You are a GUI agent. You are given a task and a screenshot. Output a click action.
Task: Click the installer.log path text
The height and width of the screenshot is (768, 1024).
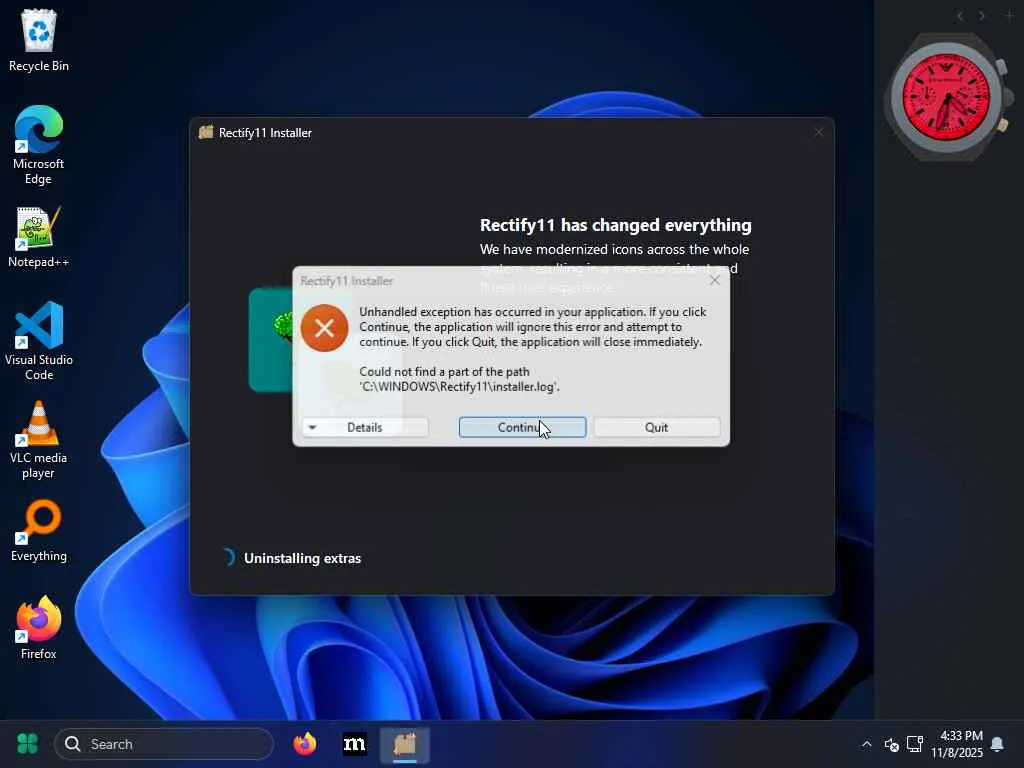(459, 387)
